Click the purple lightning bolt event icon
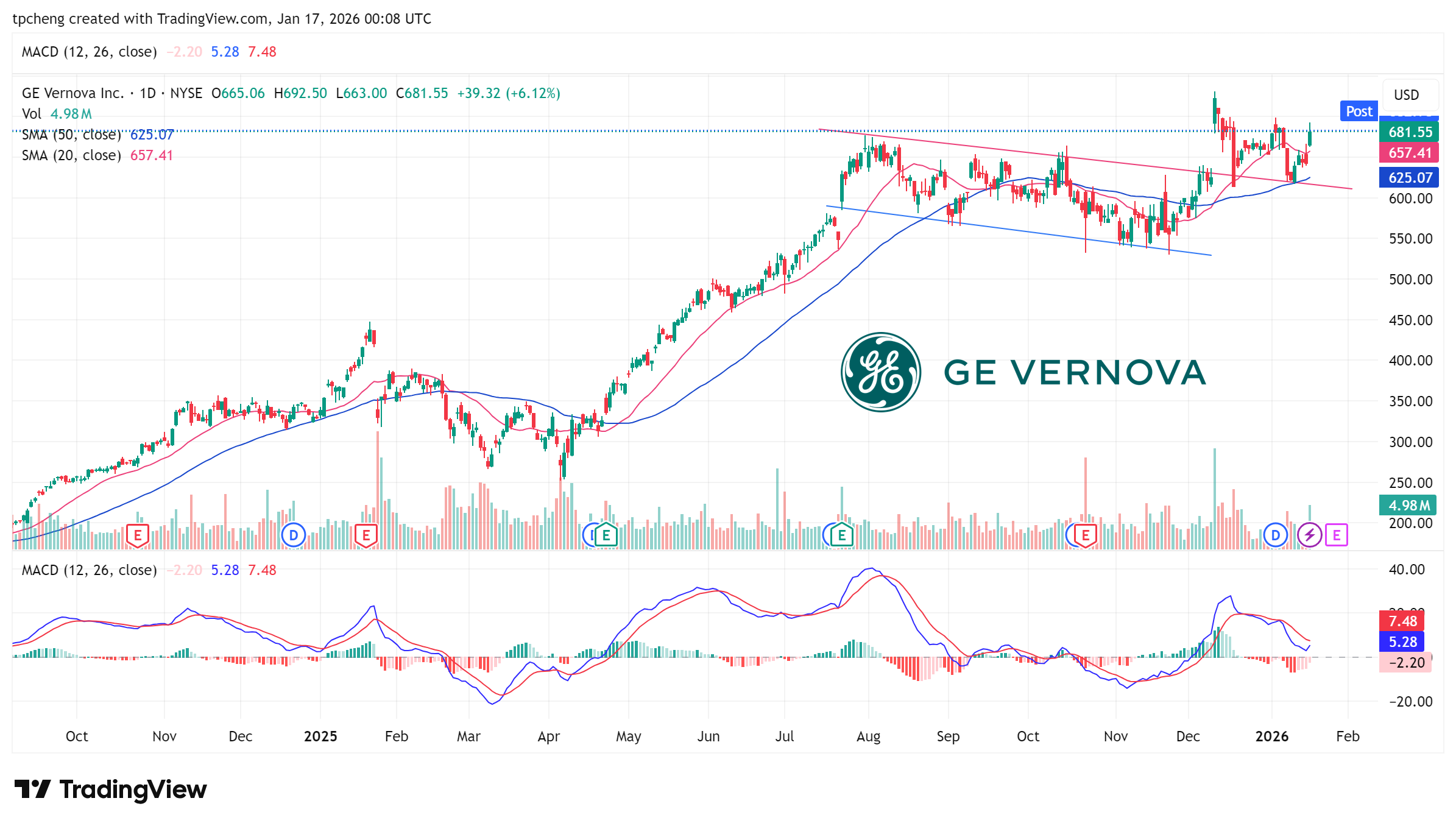The image size is (1456, 826). pos(1309,535)
